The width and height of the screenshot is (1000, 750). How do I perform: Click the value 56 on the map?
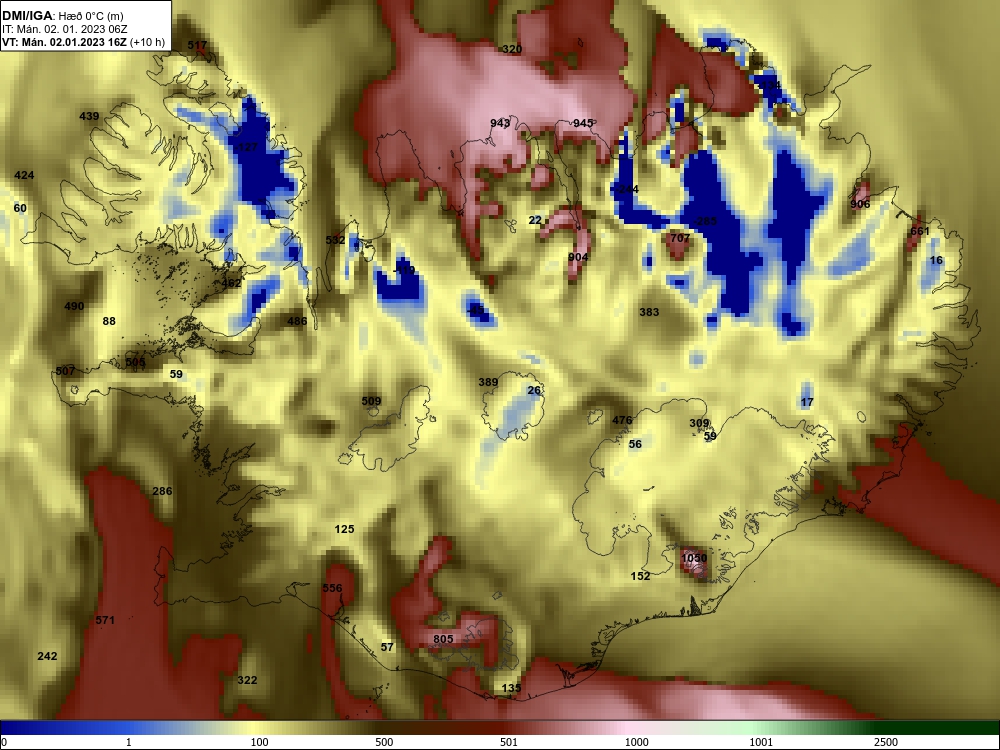pyautogui.click(x=635, y=445)
